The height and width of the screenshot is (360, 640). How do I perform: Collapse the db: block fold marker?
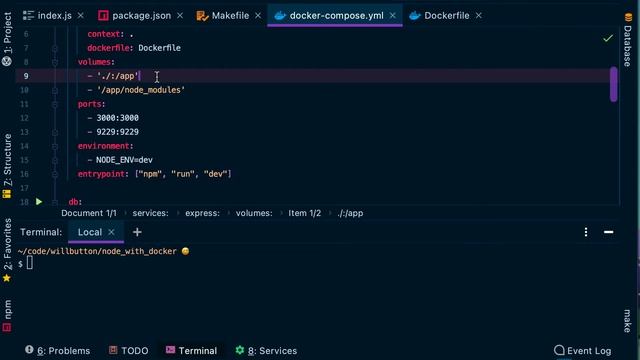55,202
